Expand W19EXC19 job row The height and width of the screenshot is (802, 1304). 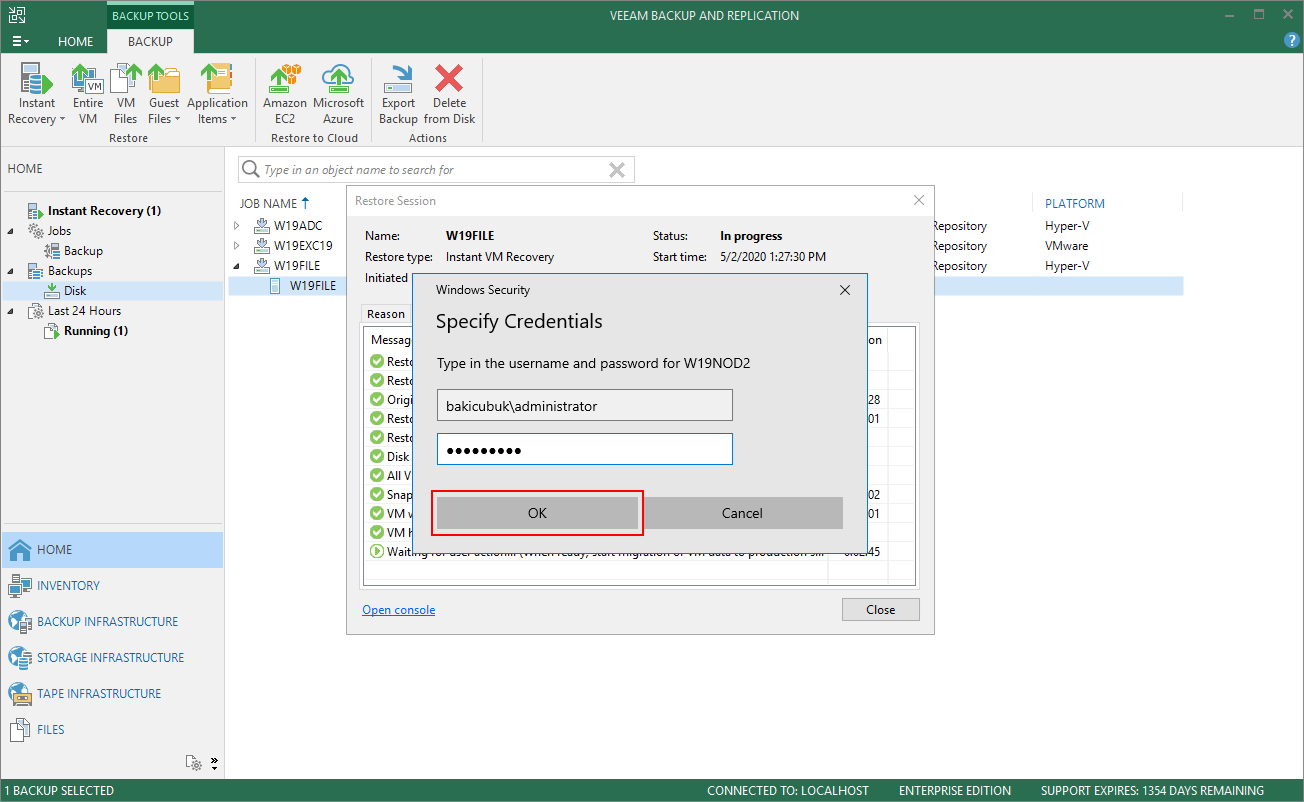[237, 246]
